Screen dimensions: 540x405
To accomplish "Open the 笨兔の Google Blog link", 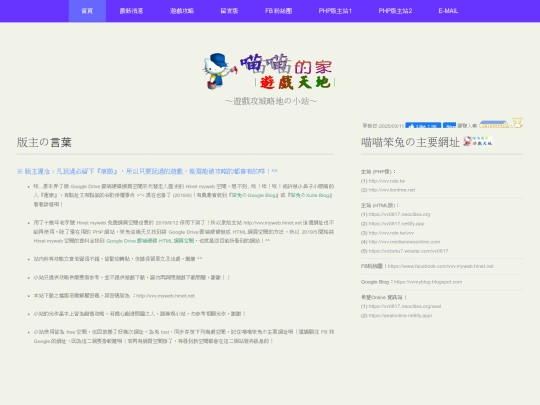I will pyautogui.click(x=254, y=195).
